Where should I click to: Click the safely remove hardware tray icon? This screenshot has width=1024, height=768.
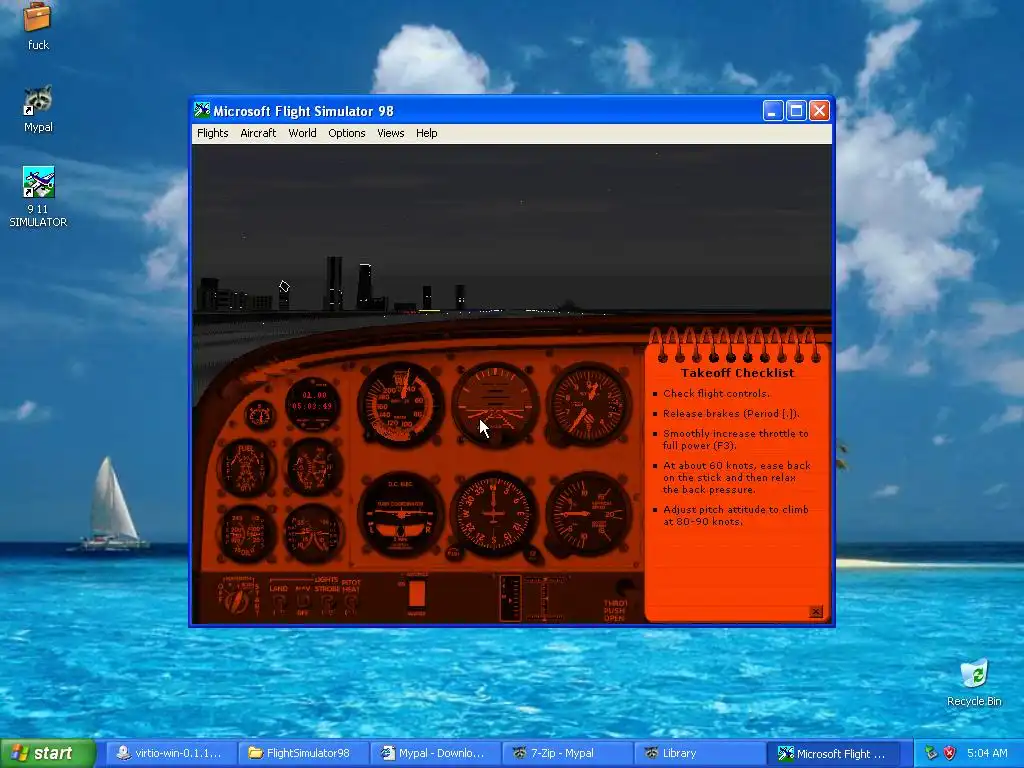coord(931,753)
